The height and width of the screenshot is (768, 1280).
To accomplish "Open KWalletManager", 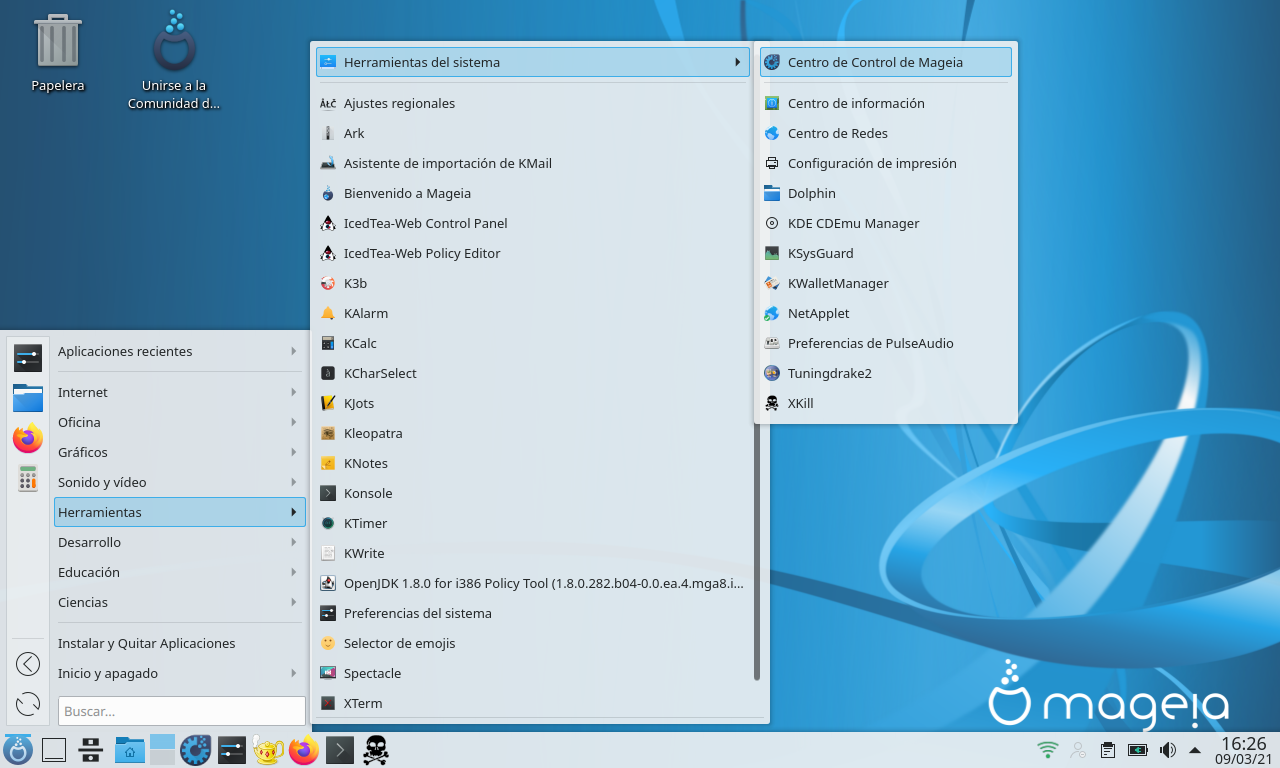I will click(885, 283).
